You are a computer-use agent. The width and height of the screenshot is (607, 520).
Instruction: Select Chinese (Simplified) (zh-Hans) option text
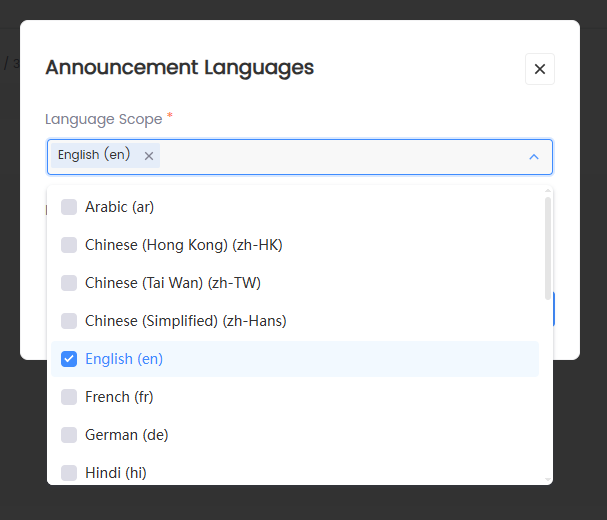pos(186,321)
